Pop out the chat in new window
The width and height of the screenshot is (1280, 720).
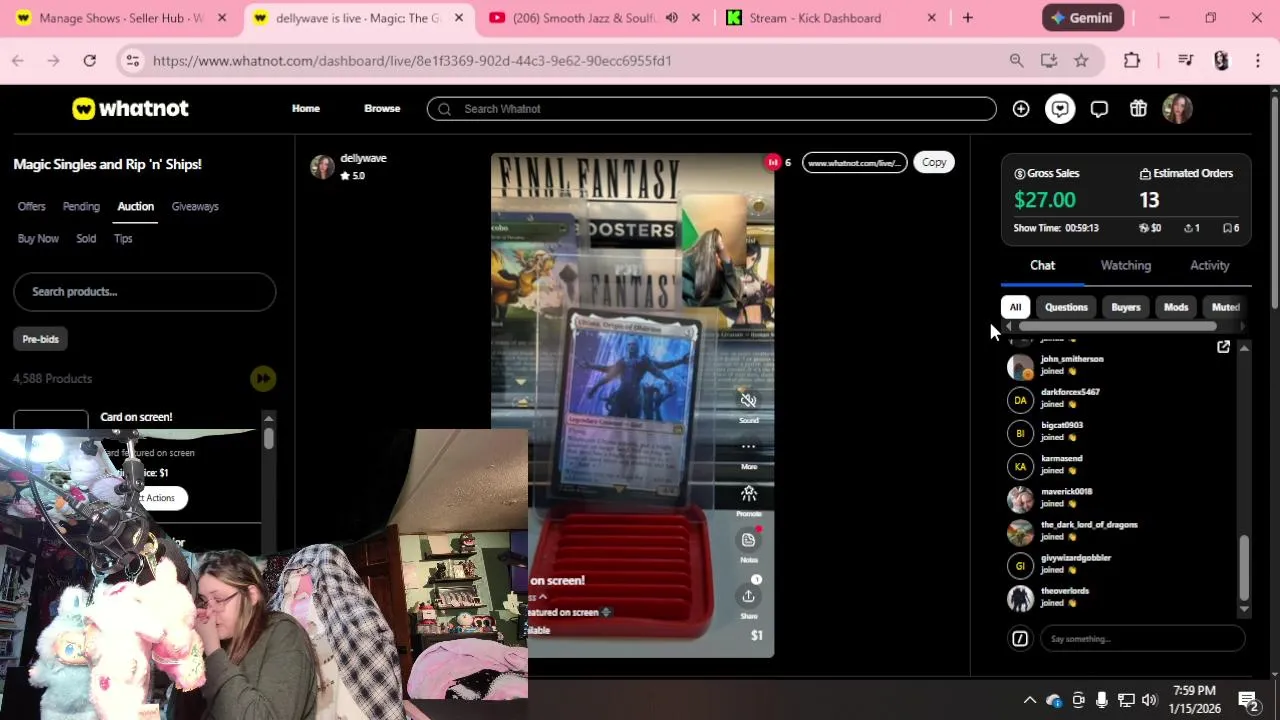click(x=1223, y=347)
